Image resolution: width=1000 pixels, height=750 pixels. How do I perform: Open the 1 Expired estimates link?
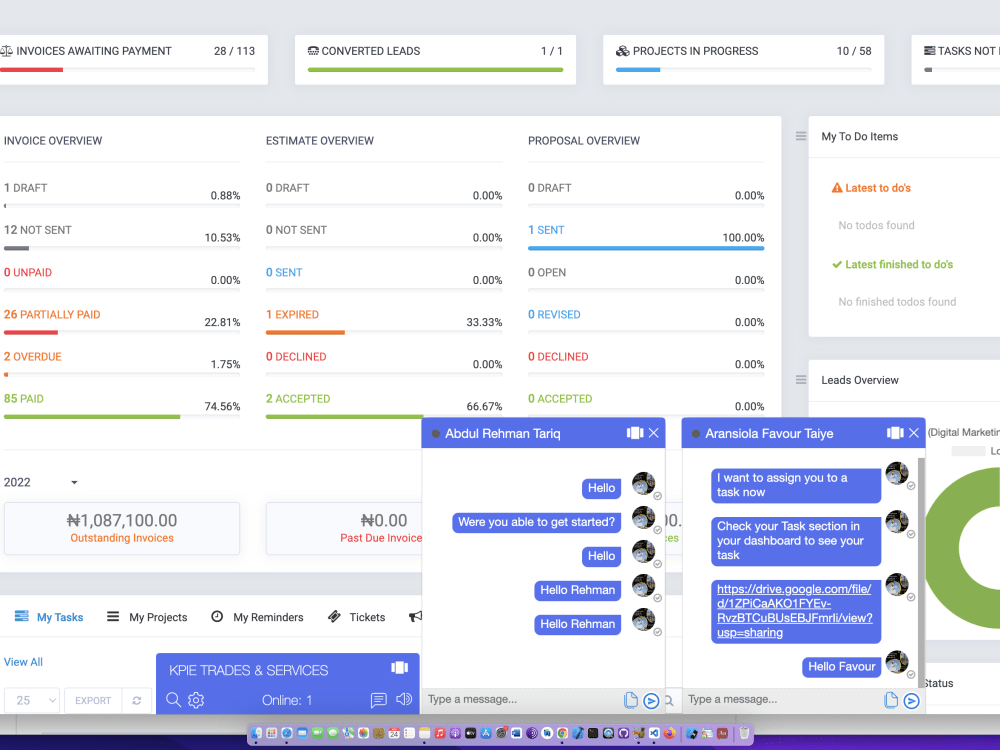(292, 314)
